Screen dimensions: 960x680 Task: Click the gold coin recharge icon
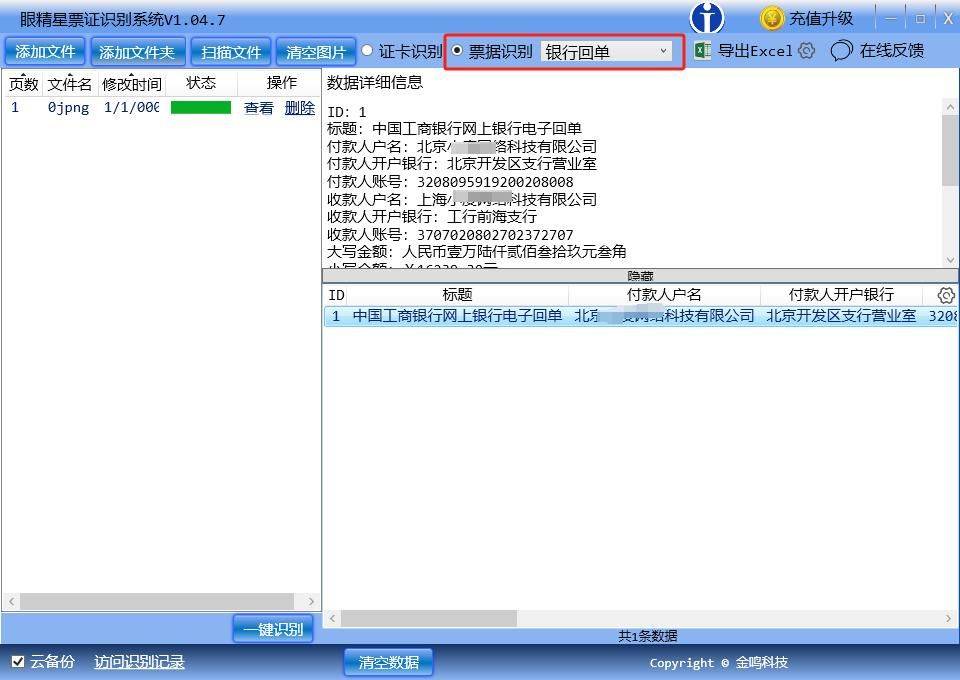point(772,18)
